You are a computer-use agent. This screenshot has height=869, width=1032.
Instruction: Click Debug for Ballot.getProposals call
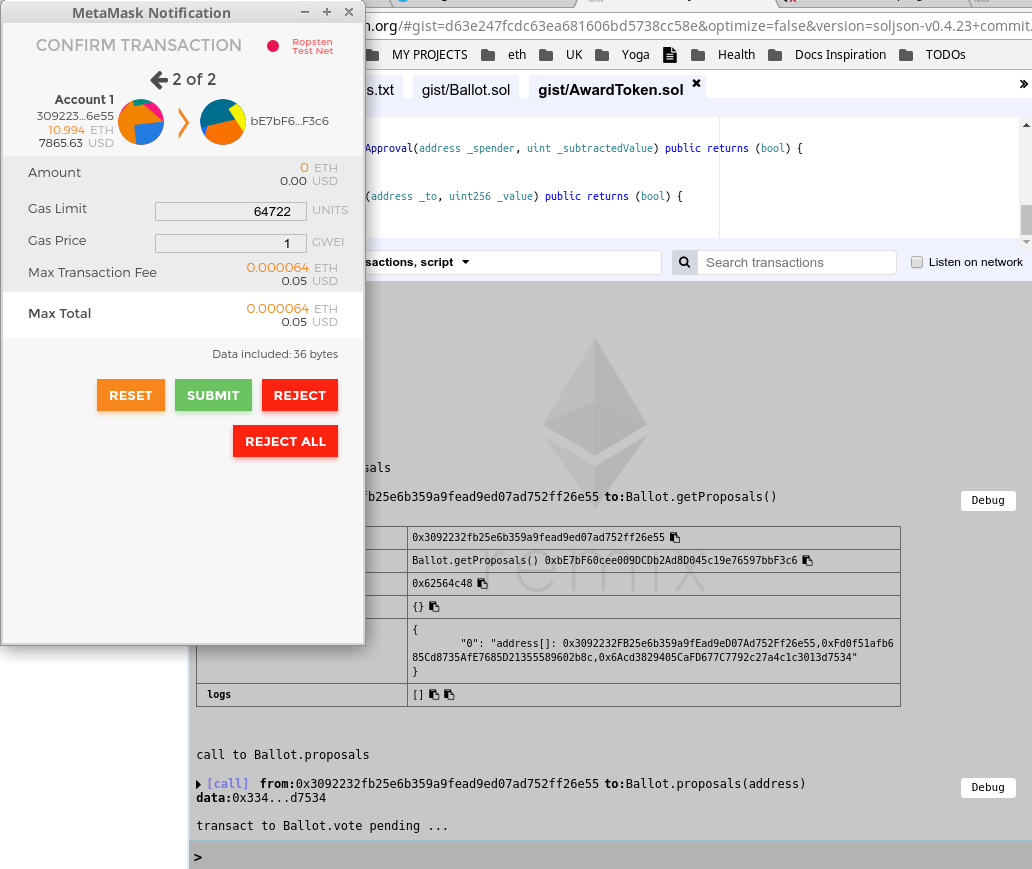tap(988, 500)
